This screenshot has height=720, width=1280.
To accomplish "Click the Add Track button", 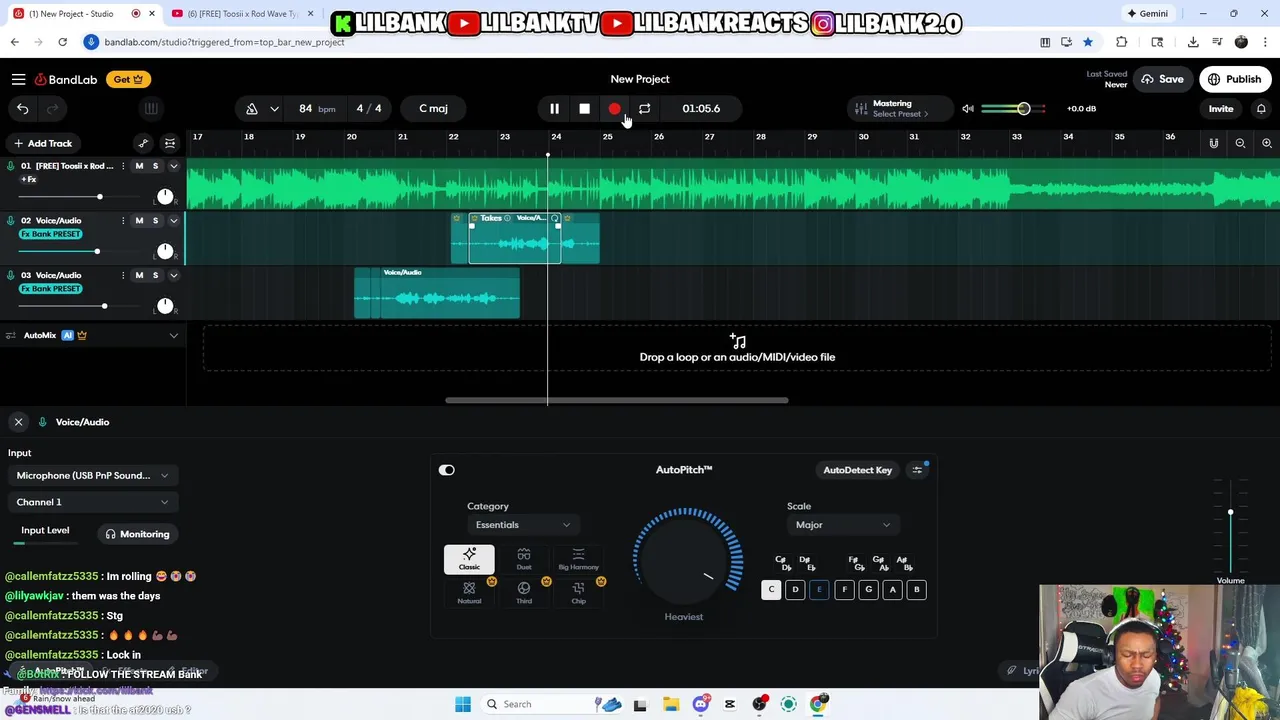I will point(43,143).
